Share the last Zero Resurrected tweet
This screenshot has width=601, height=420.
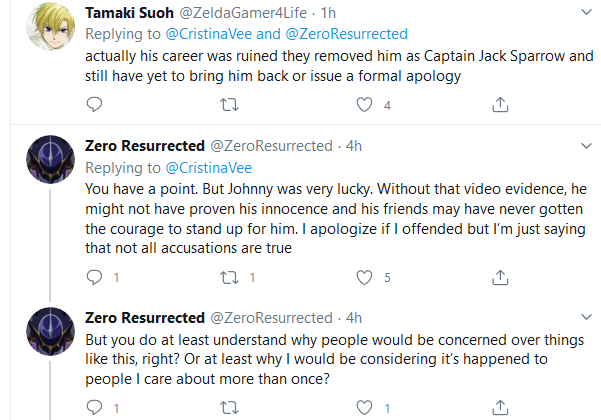click(x=500, y=408)
